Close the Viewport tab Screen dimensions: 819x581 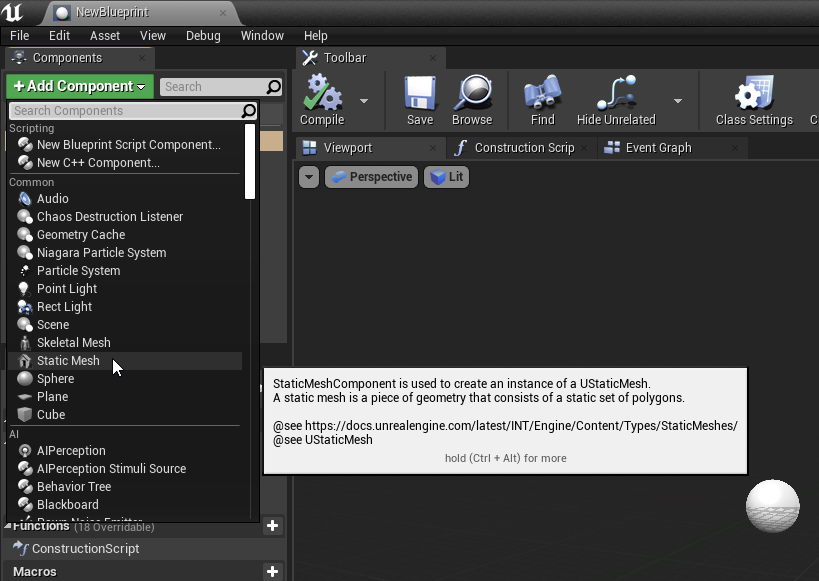click(432, 148)
